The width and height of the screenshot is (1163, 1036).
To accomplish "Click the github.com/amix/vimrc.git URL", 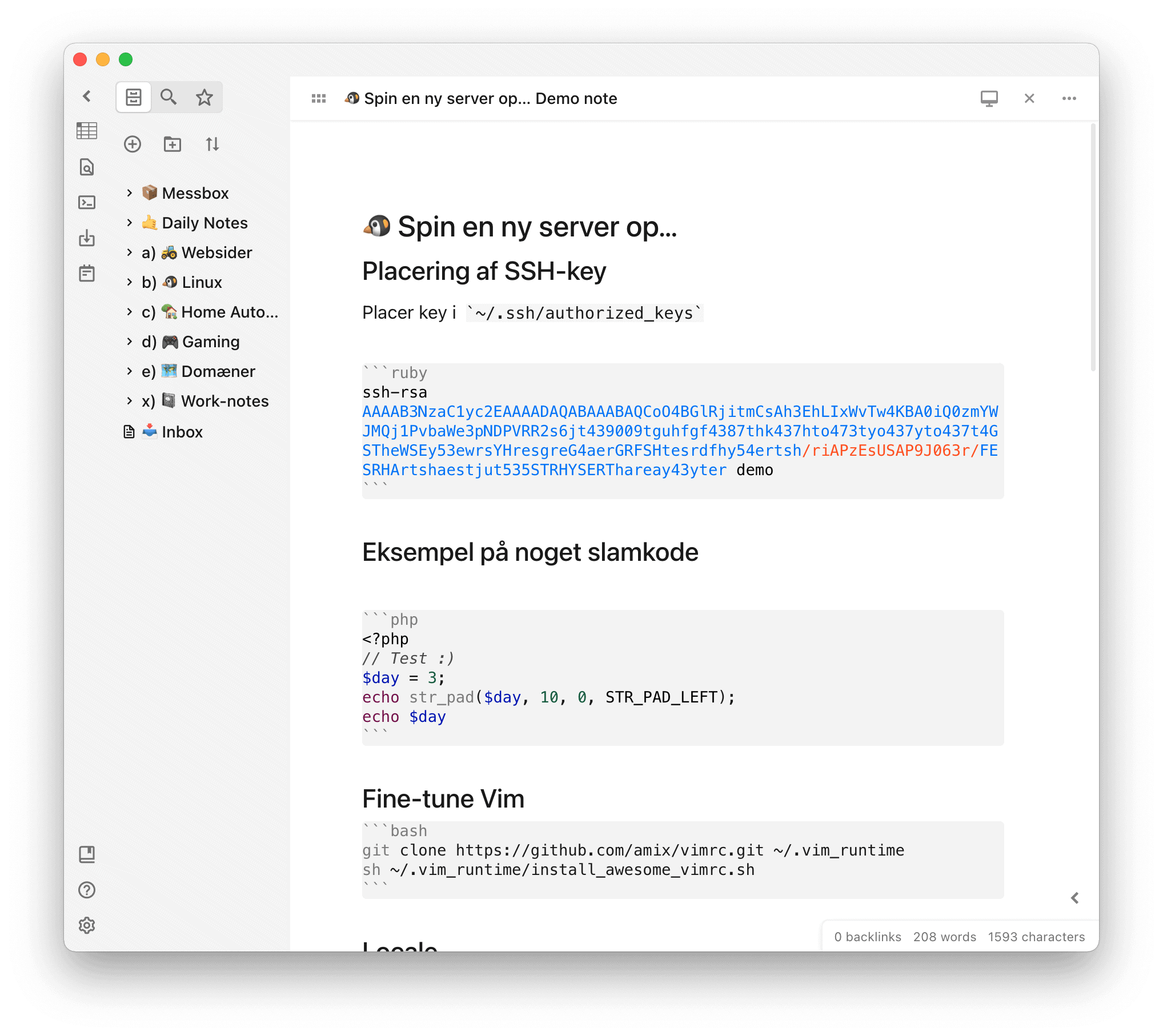I will [609, 850].
